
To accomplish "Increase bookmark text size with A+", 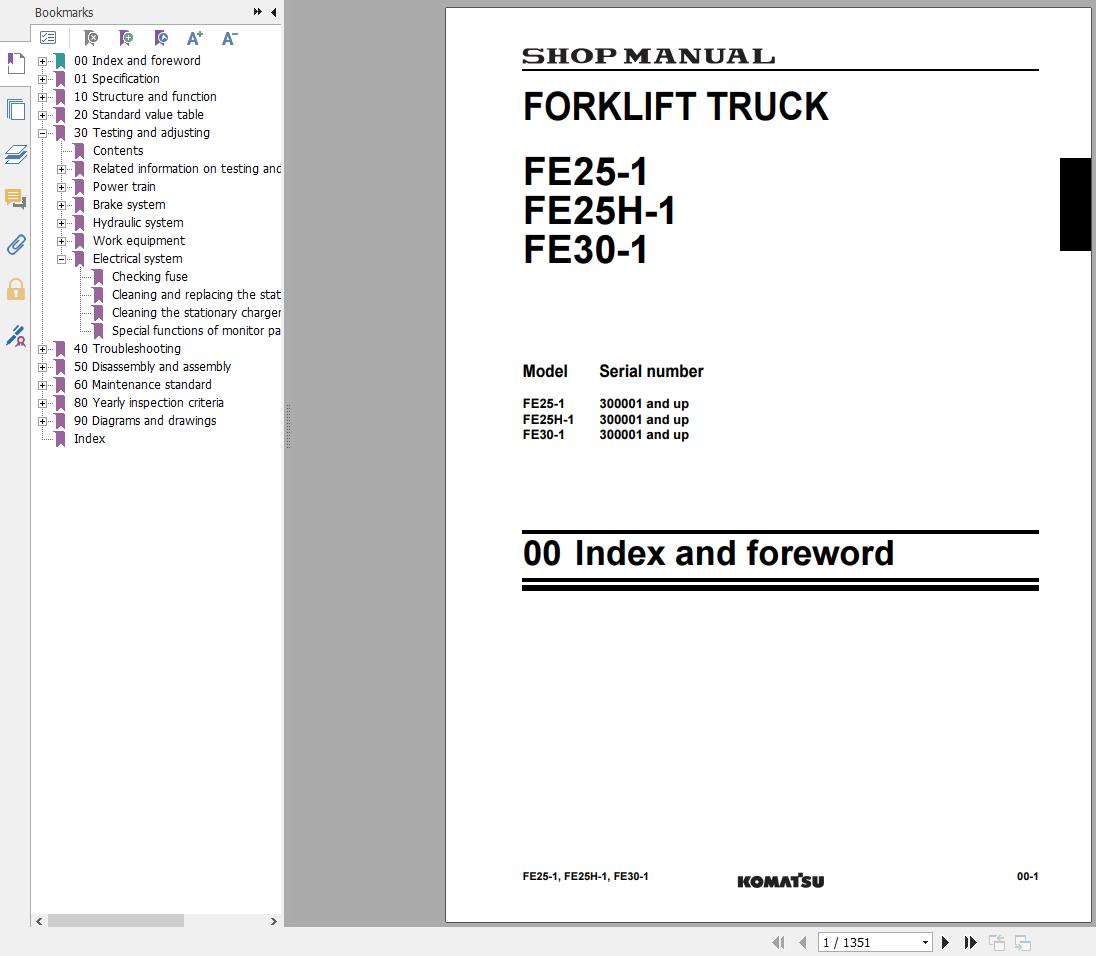I will [195, 37].
